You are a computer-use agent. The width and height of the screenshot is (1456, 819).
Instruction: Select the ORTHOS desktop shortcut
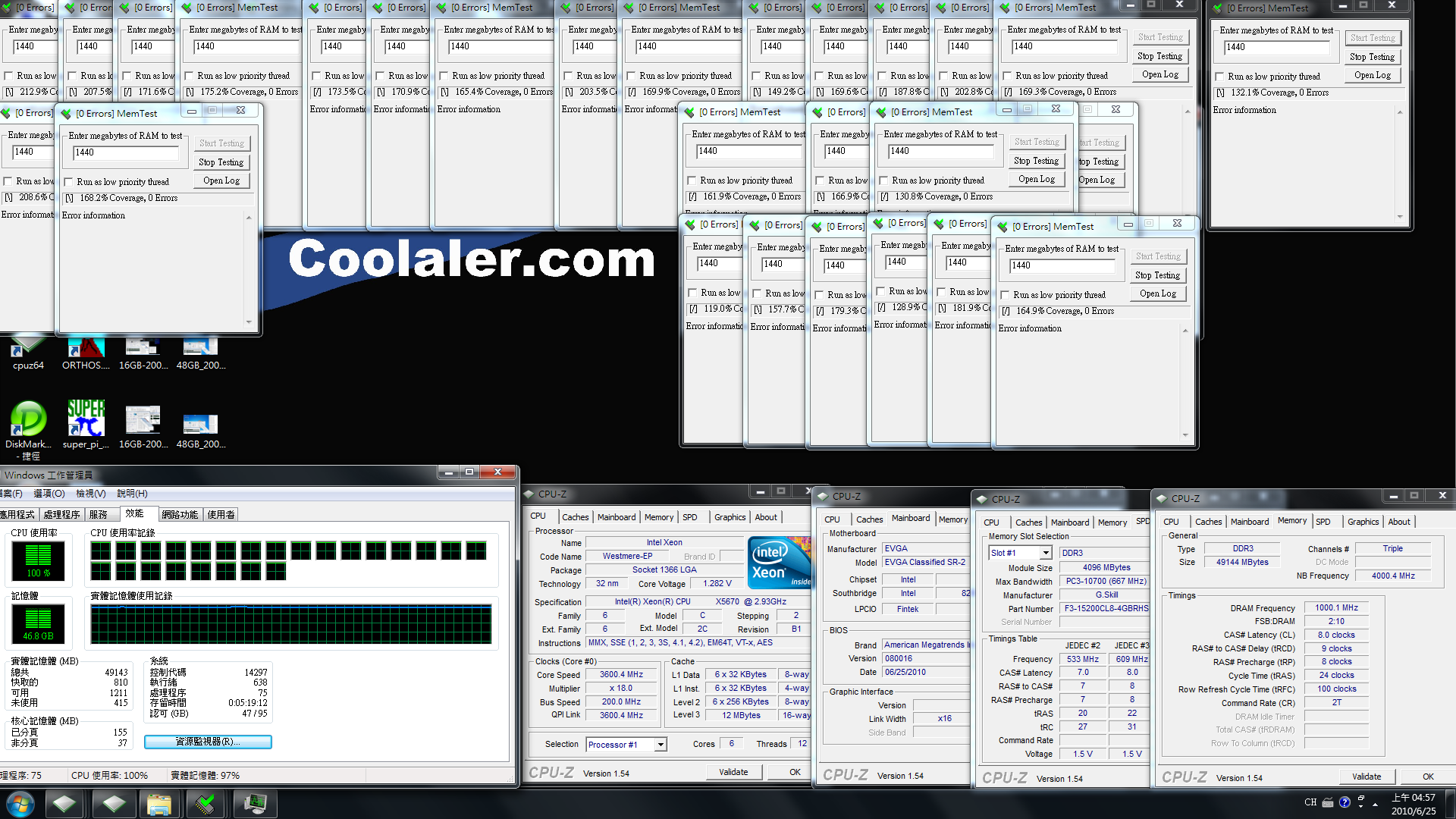(86, 353)
